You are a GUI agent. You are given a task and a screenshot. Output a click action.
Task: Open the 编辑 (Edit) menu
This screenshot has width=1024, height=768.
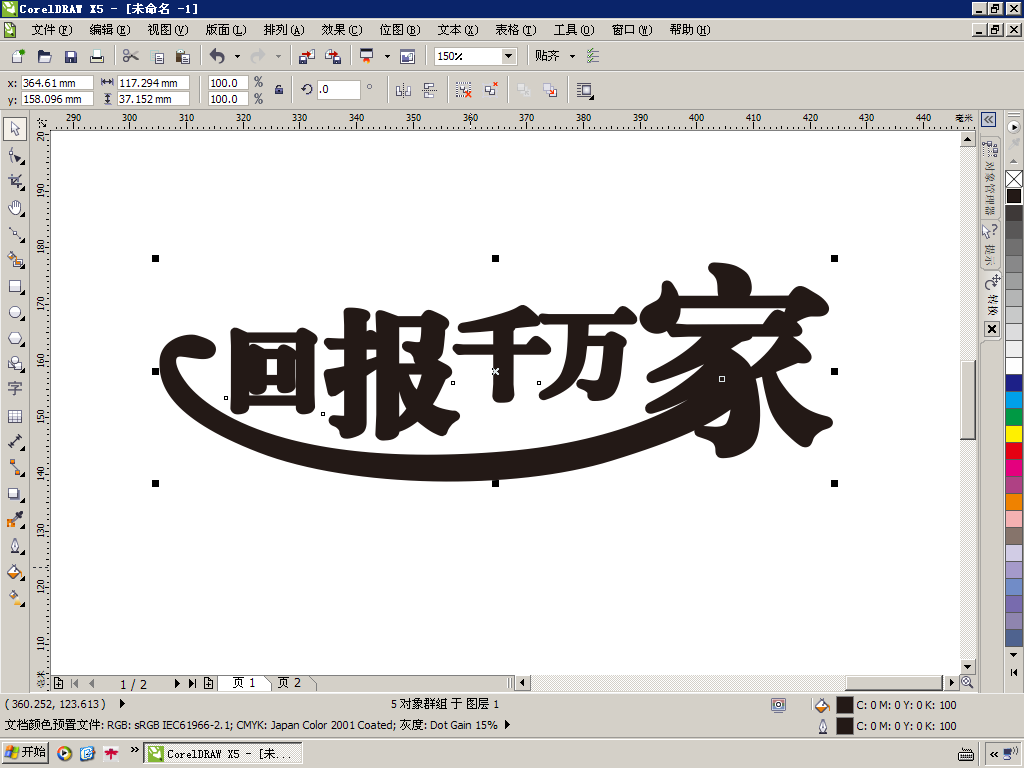pos(110,30)
